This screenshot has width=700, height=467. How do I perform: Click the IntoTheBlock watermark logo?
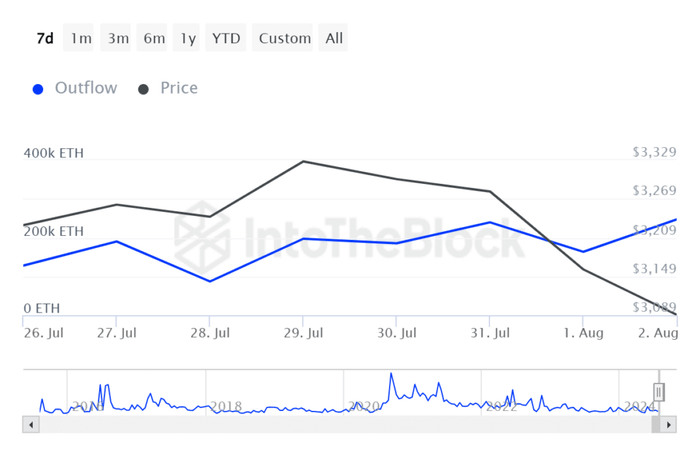(202, 237)
